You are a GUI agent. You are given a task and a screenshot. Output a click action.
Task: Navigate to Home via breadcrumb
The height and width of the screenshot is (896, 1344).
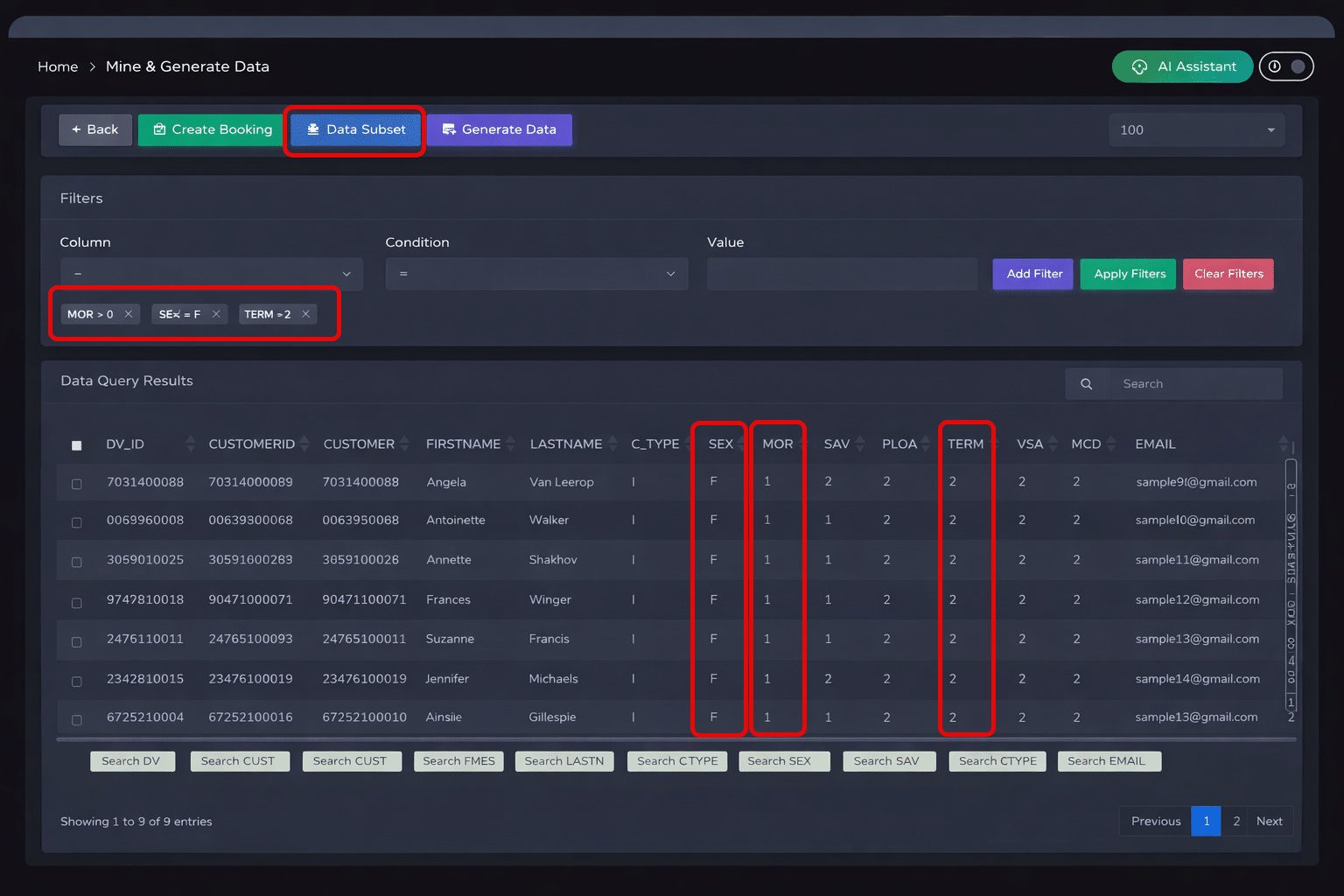58,66
